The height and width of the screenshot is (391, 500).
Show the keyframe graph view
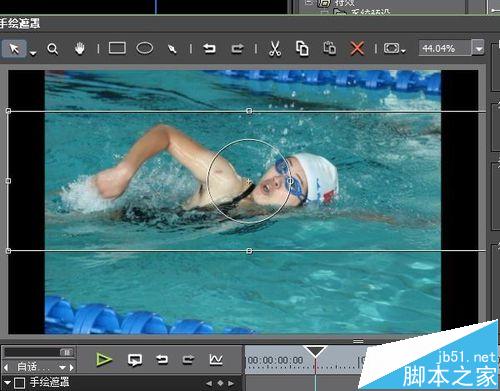coord(216,360)
